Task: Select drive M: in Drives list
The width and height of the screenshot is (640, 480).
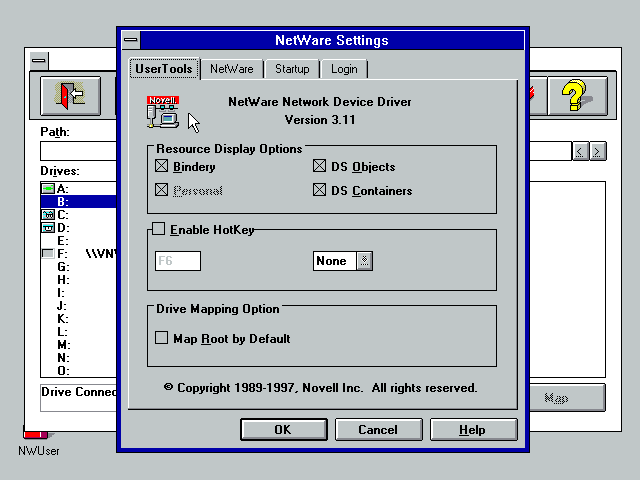Action: click(x=78, y=345)
